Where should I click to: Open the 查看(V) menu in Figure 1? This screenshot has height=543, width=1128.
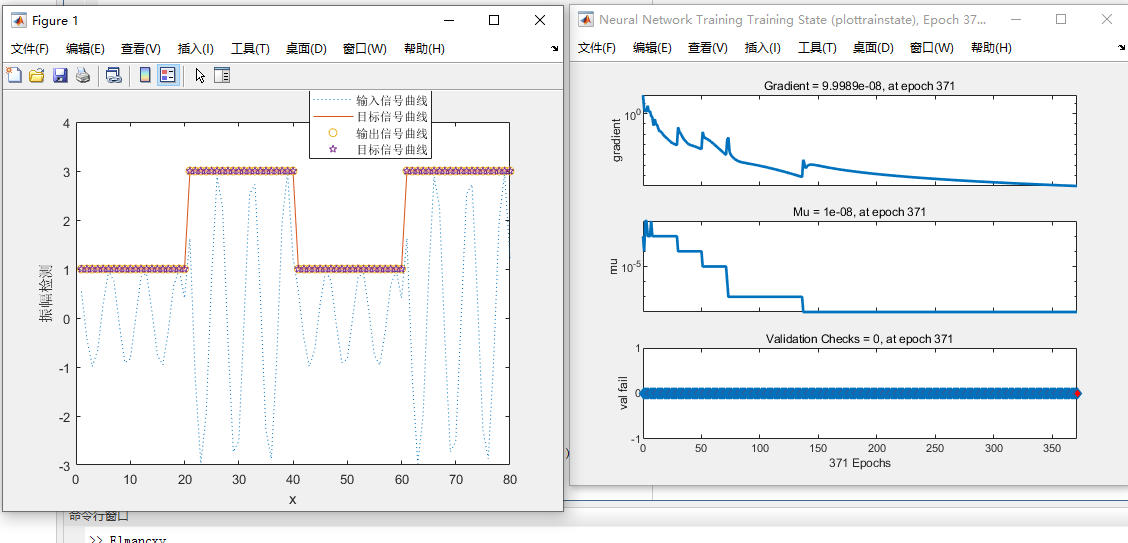[140, 49]
